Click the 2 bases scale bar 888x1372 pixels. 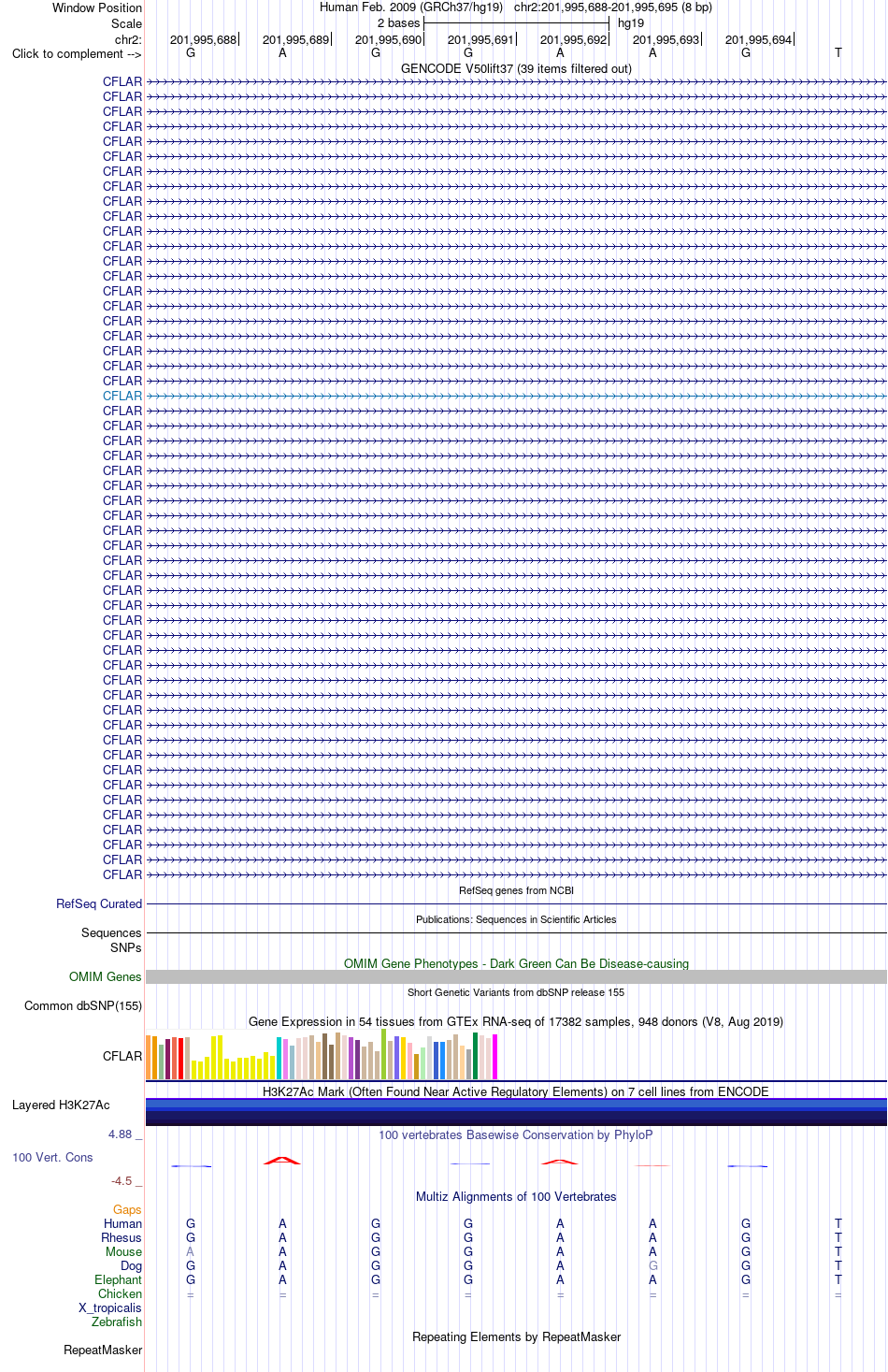coord(516,22)
